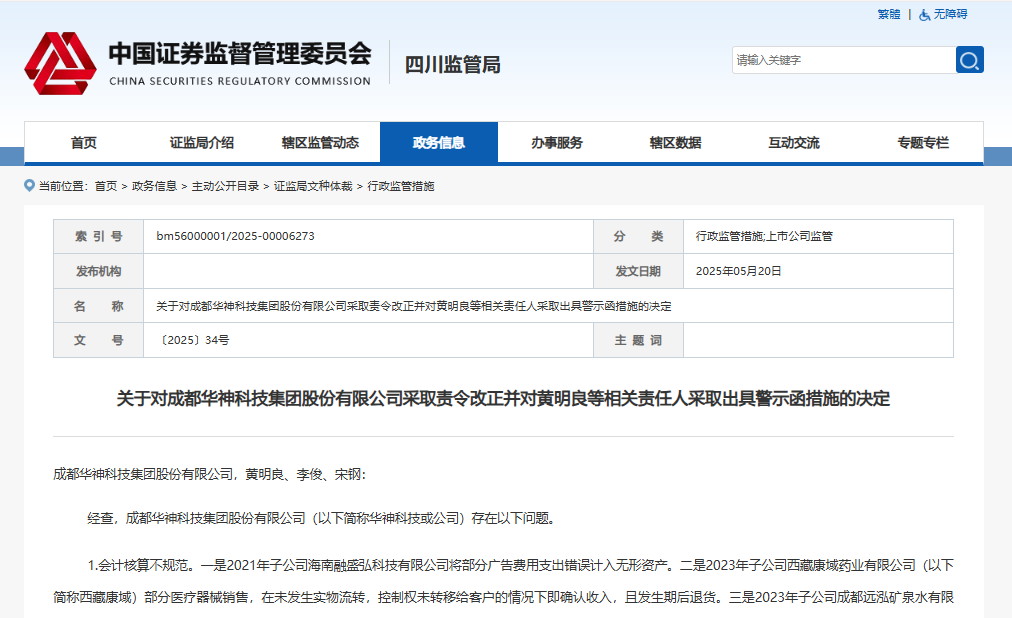1012x618 pixels.
Task: Switch to Traditional Chinese via 繁體 link
Action: coord(888,14)
